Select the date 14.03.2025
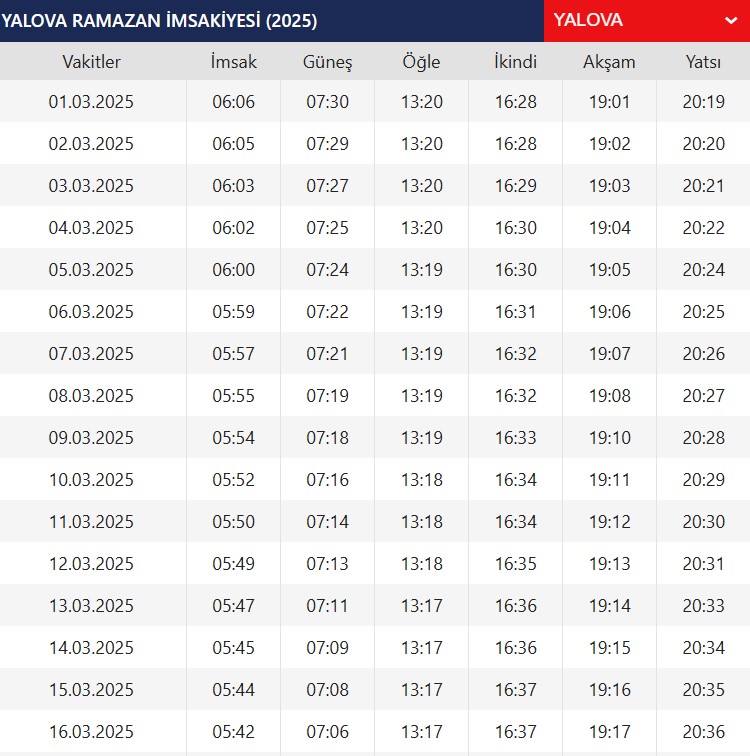The image size is (750, 756). (91, 648)
